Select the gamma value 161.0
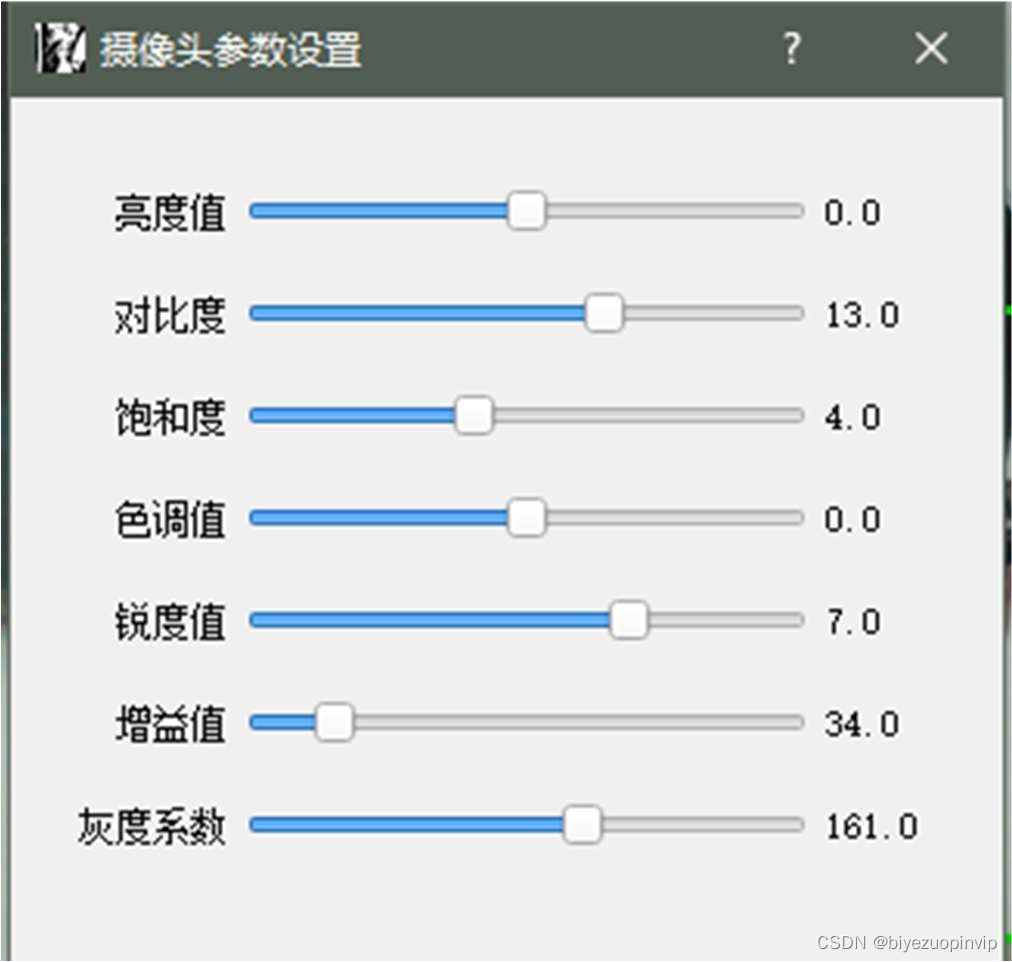The height and width of the screenshot is (962, 1012). pyautogui.click(x=873, y=824)
